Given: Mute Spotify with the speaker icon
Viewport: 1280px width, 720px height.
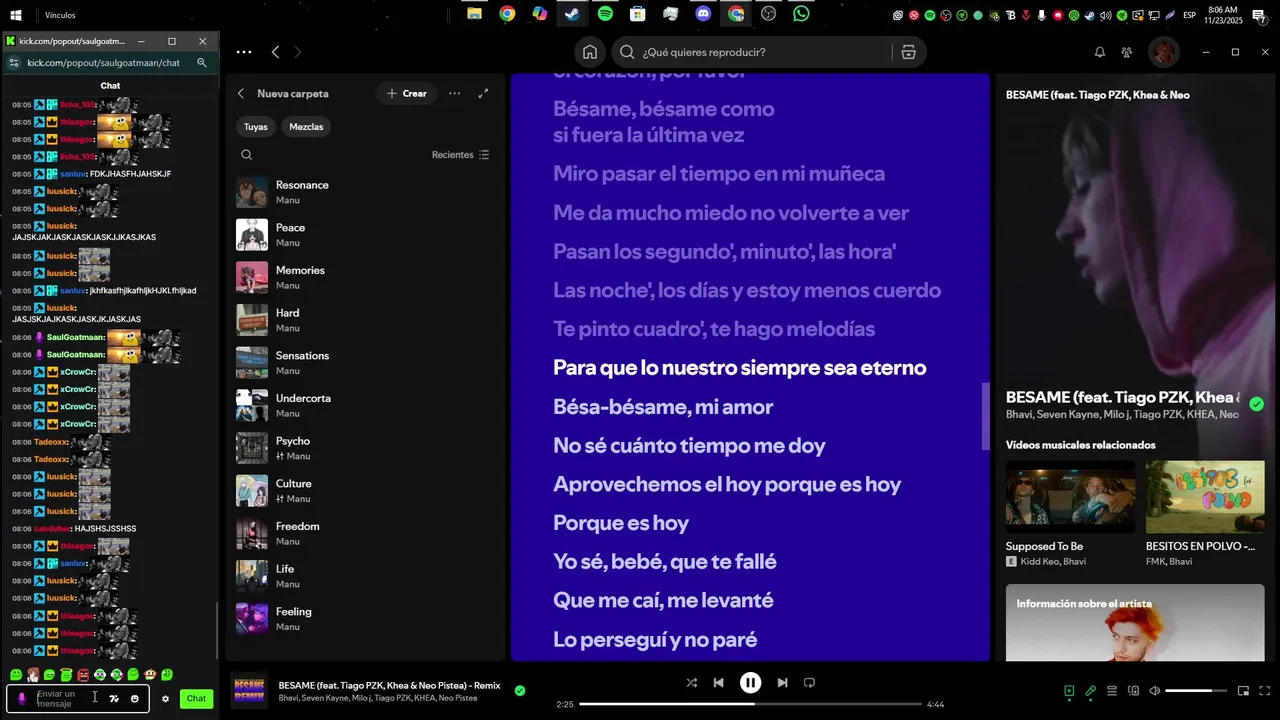Looking at the screenshot, I should (1155, 691).
